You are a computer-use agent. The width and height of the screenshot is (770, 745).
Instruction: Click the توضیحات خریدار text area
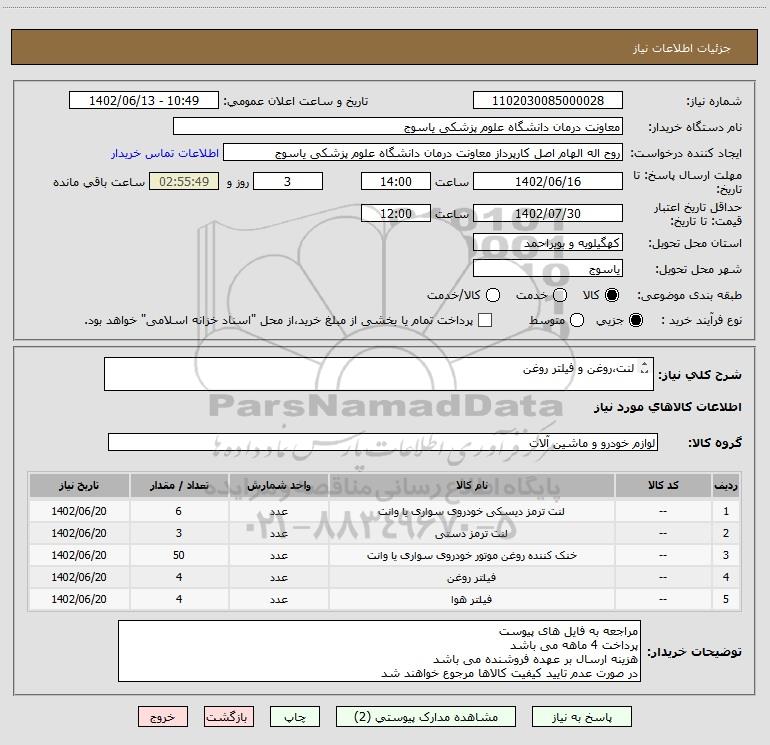pyautogui.click(x=379, y=651)
